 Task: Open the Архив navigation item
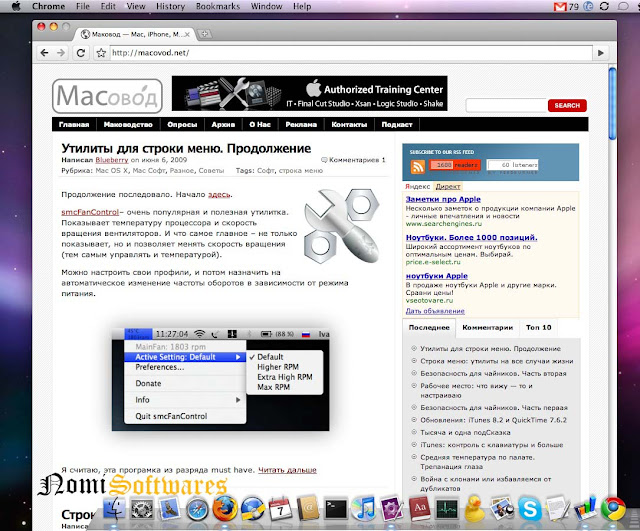[x=223, y=124]
